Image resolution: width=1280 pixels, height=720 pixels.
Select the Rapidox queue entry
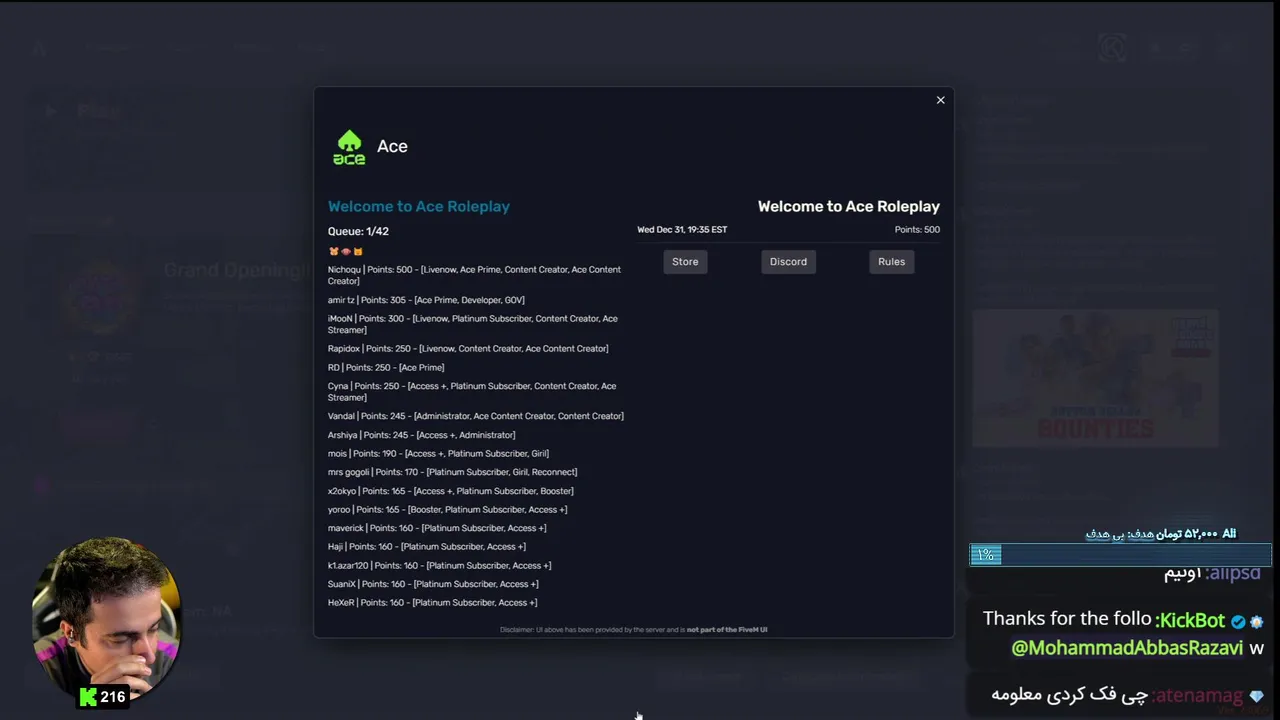pos(468,349)
